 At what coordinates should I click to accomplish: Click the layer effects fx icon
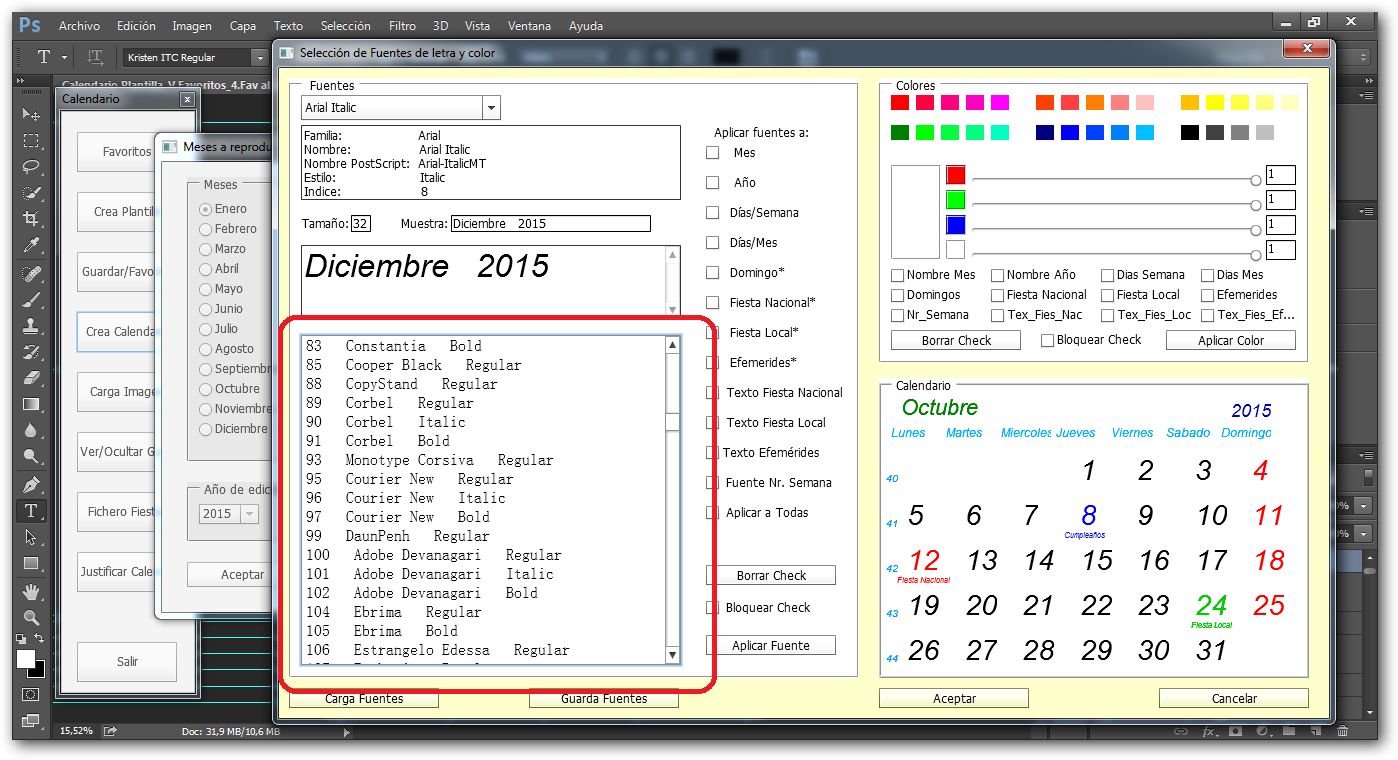coord(1208,732)
